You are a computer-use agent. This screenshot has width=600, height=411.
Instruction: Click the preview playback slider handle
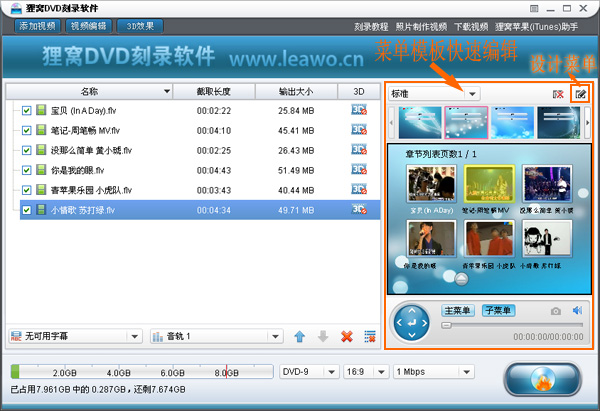(446, 325)
